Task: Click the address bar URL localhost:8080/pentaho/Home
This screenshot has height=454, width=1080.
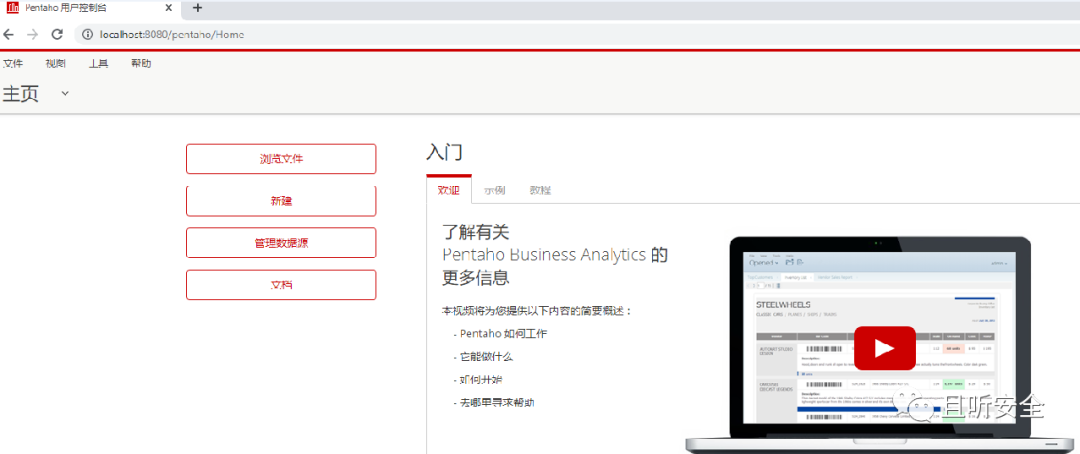Action: [x=172, y=34]
